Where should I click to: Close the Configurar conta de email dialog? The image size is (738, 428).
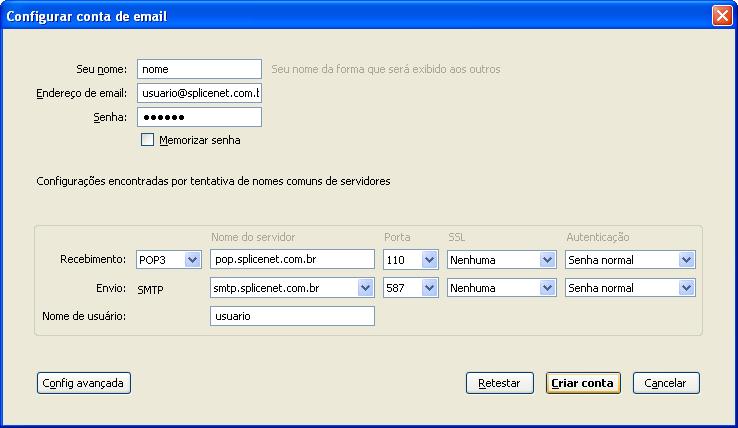point(722,16)
